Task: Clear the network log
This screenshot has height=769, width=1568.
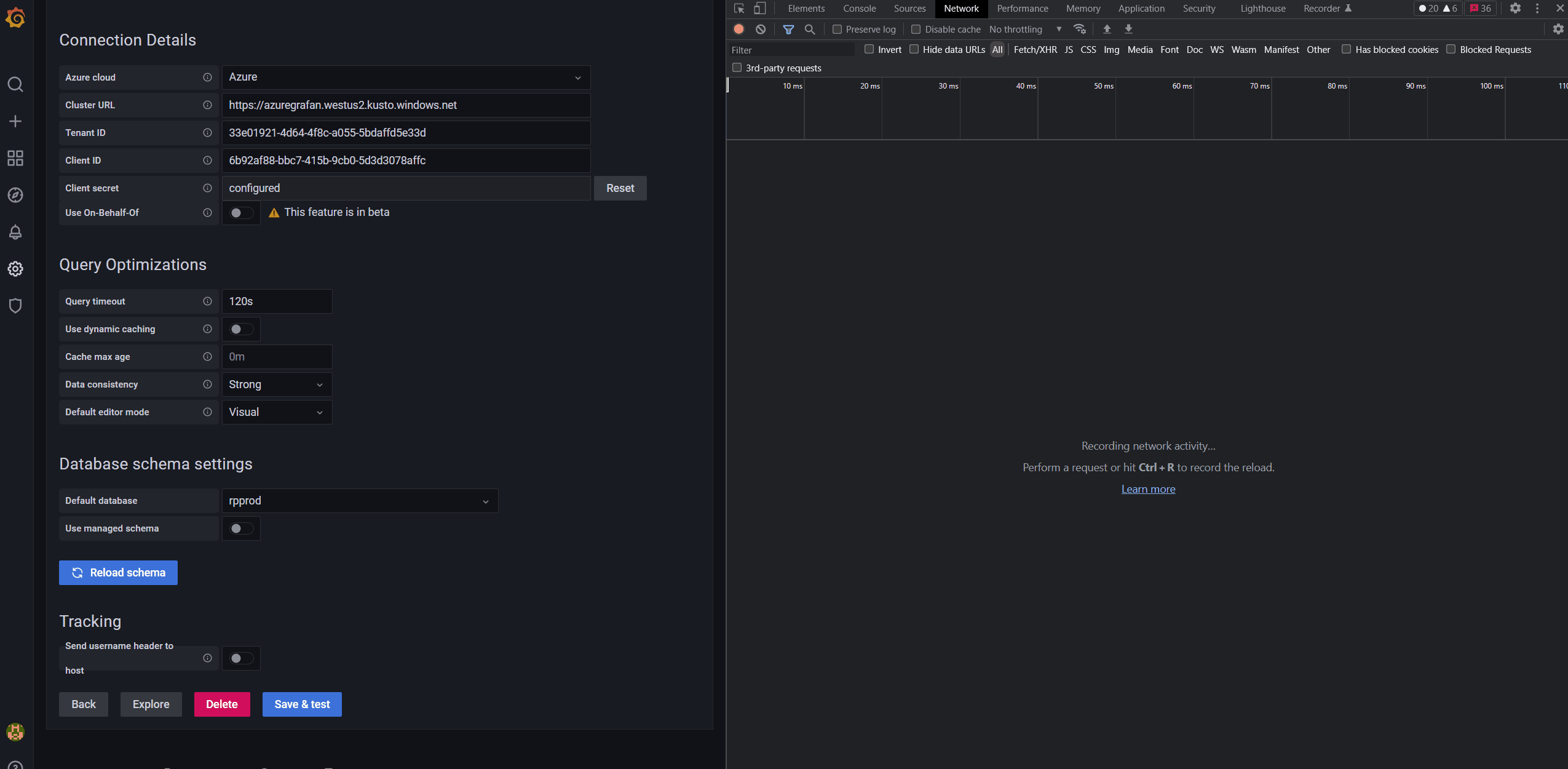Action: [761, 29]
